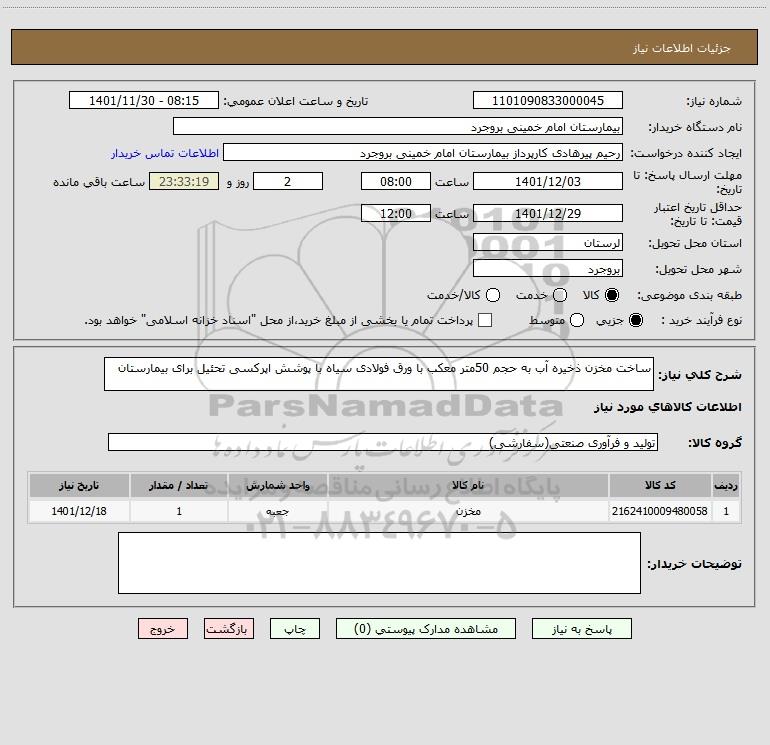Click the چاپ print button

click(295, 629)
